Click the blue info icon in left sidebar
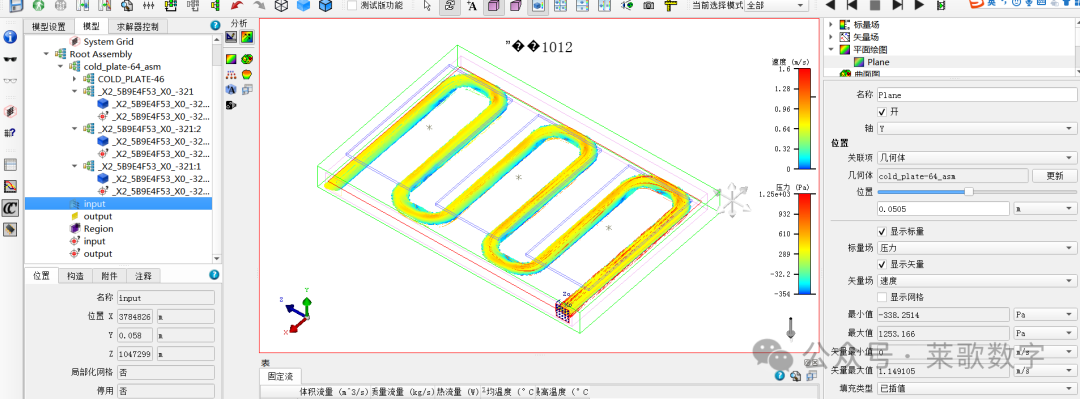1080x399 pixels. (x=10, y=37)
